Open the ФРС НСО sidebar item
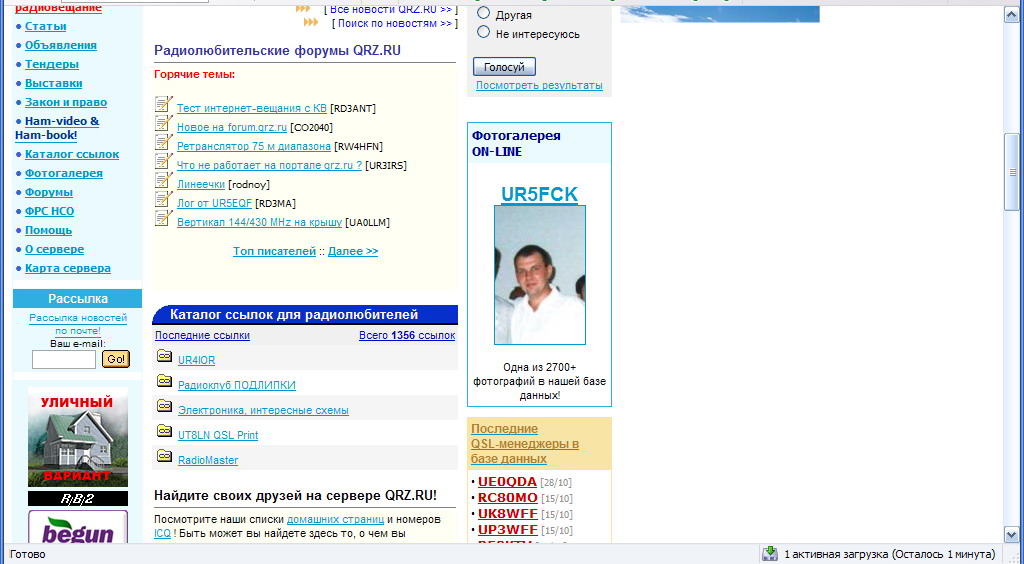This screenshot has height=564, width=1024. [50, 211]
